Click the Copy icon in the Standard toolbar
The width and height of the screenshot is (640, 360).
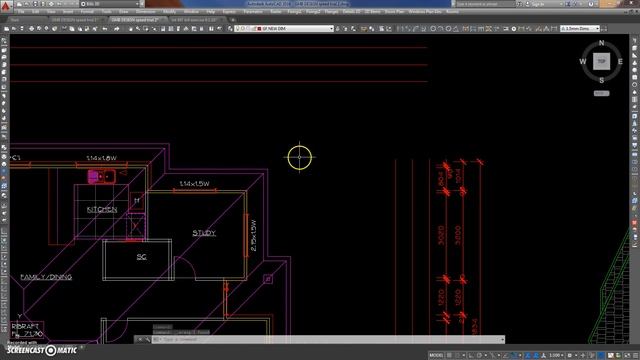coord(71,29)
